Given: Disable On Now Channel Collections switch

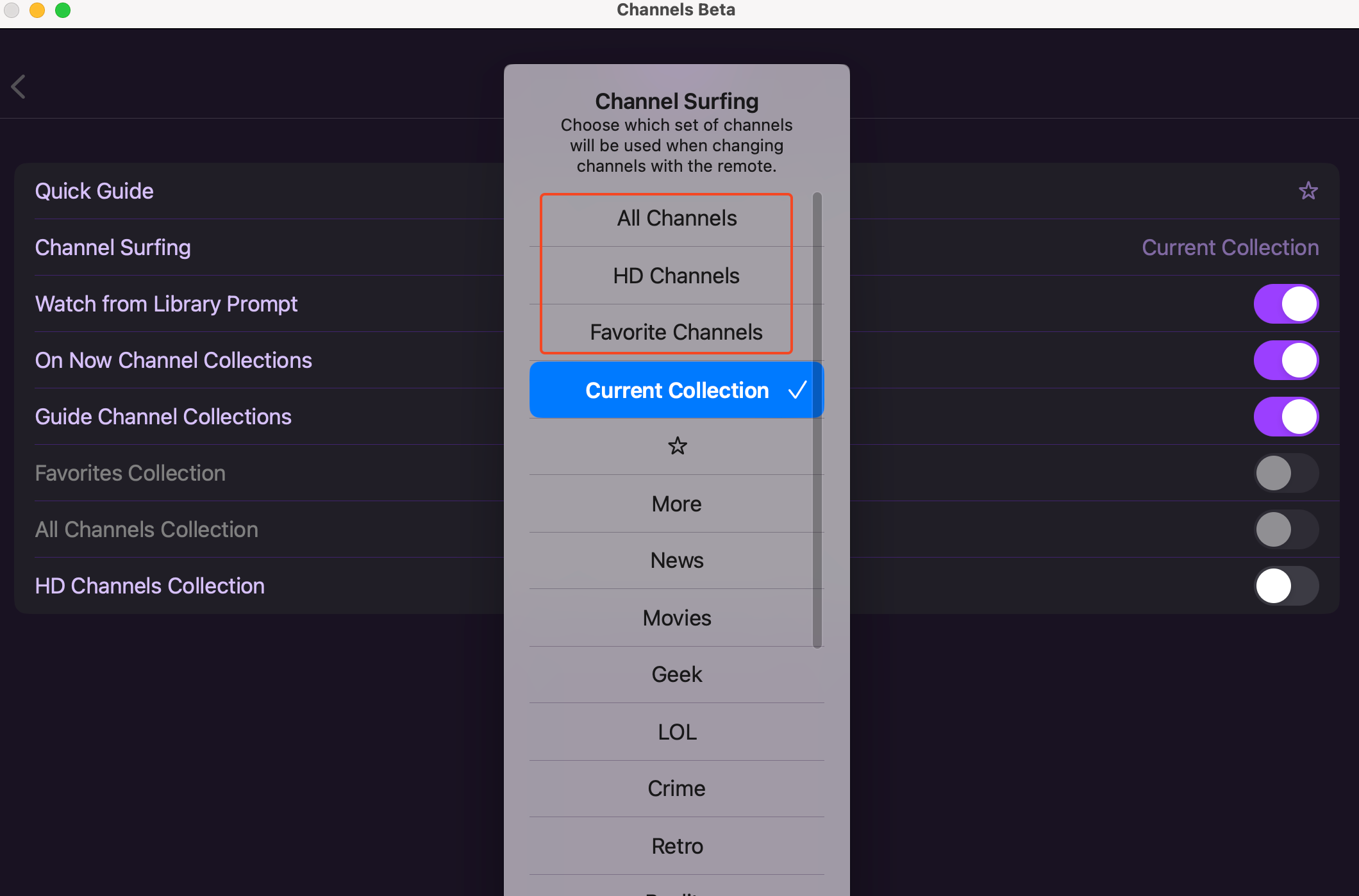Looking at the screenshot, I should (1285, 360).
